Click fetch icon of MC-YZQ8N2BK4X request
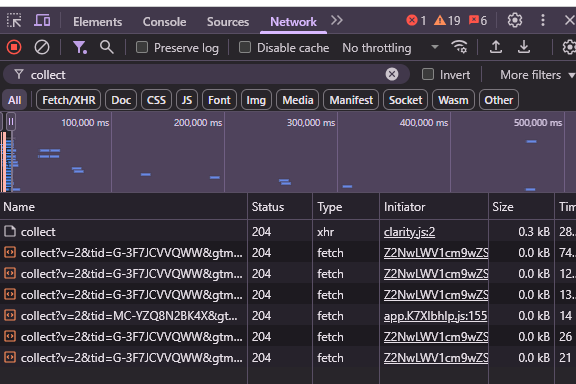This screenshot has height=384, width=576. coord(10,315)
